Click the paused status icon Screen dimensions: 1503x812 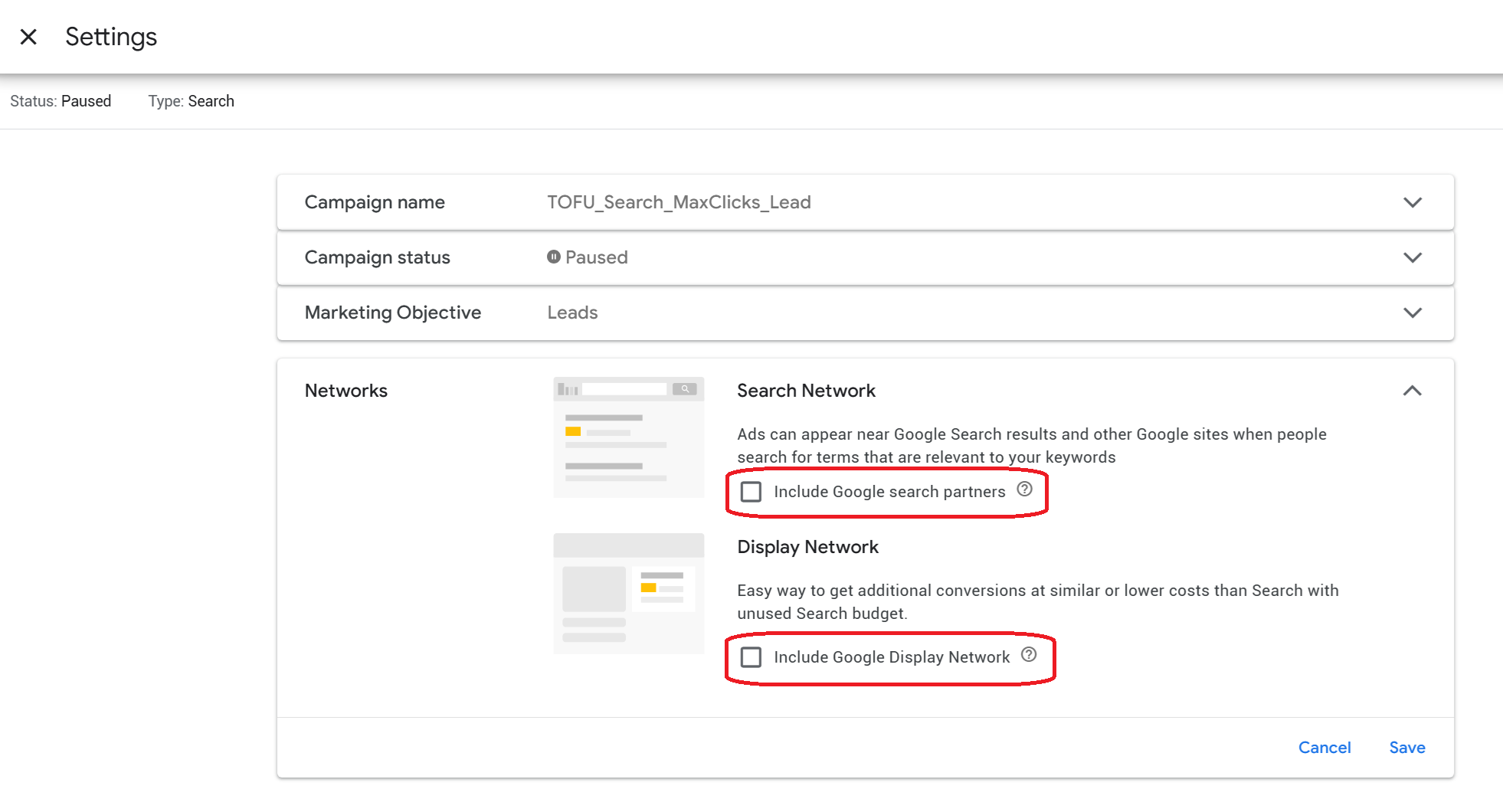pos(554,257)
